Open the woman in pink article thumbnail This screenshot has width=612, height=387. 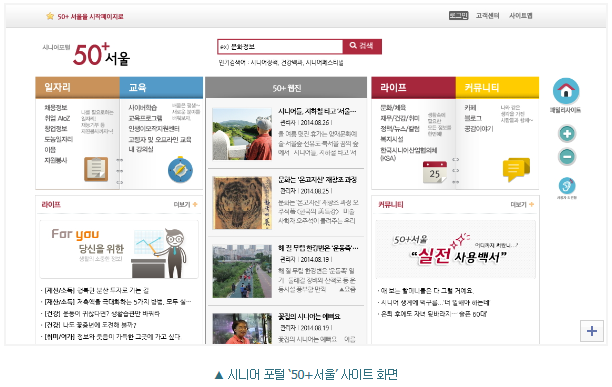(242, 328)
